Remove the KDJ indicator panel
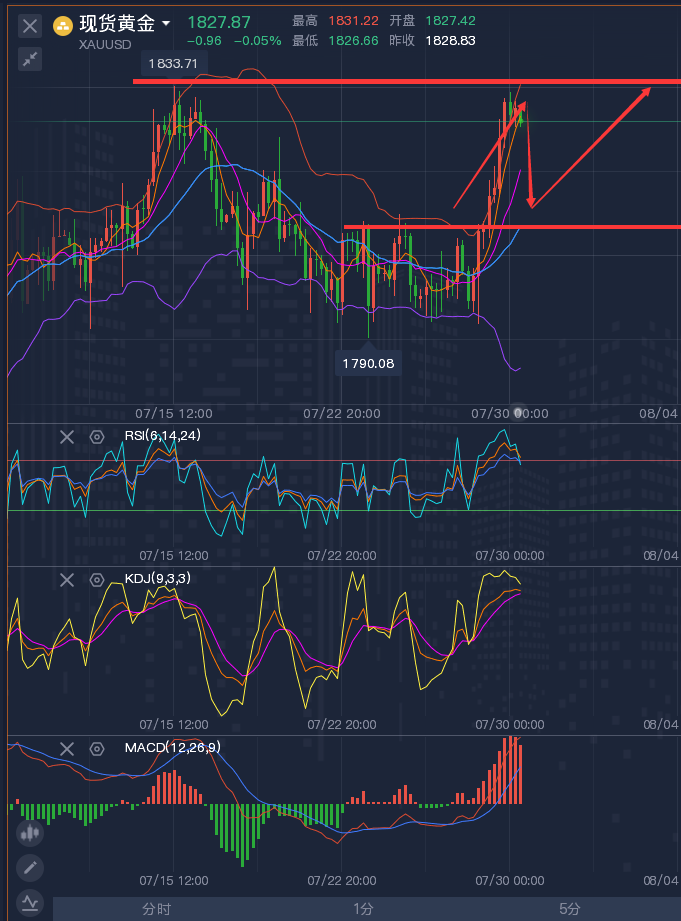The height and width of the screenshot is (921, 681). point(67,580)
